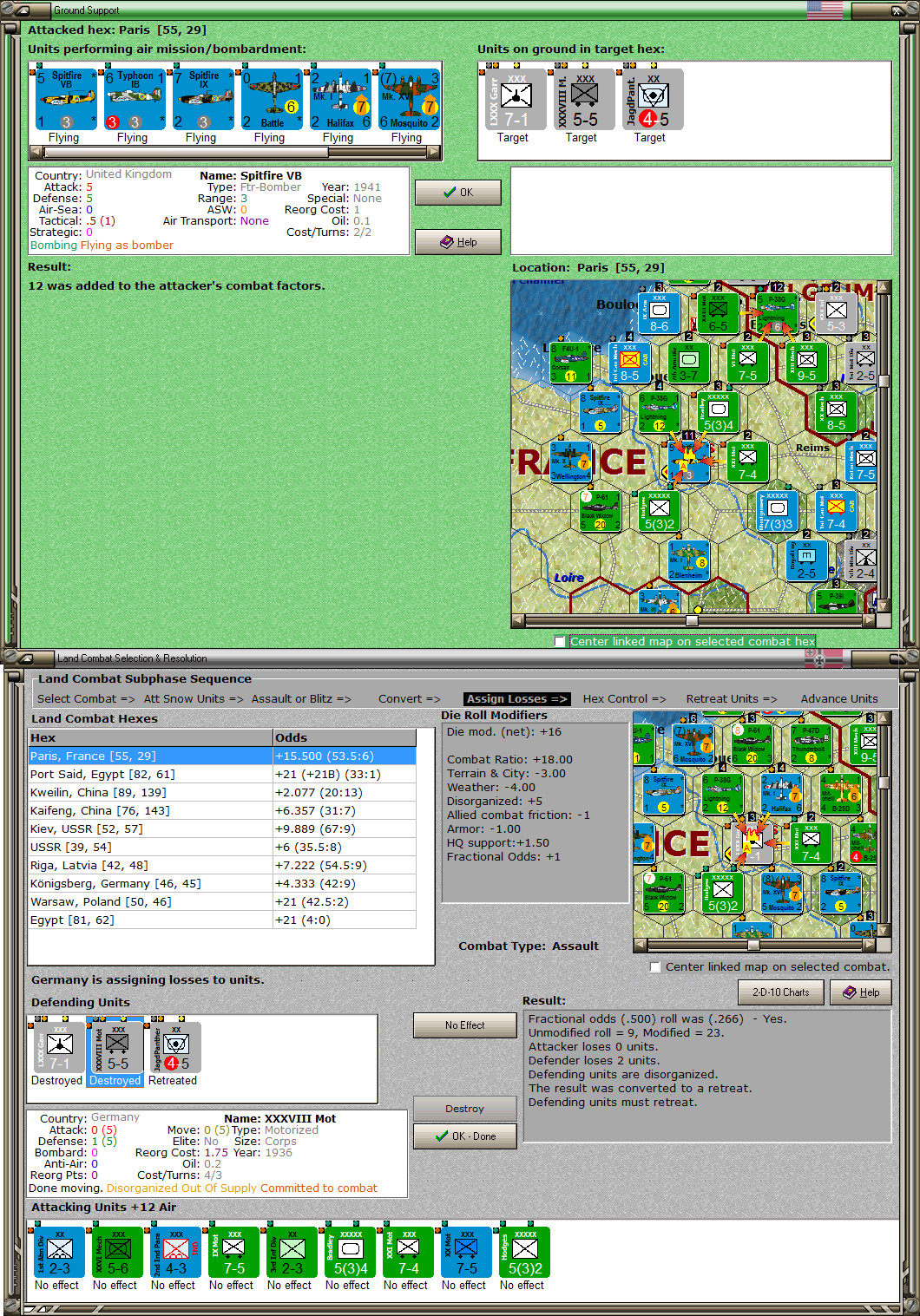
Task: Enable center linked map on selected combat hex
Action: click(559, 641)
